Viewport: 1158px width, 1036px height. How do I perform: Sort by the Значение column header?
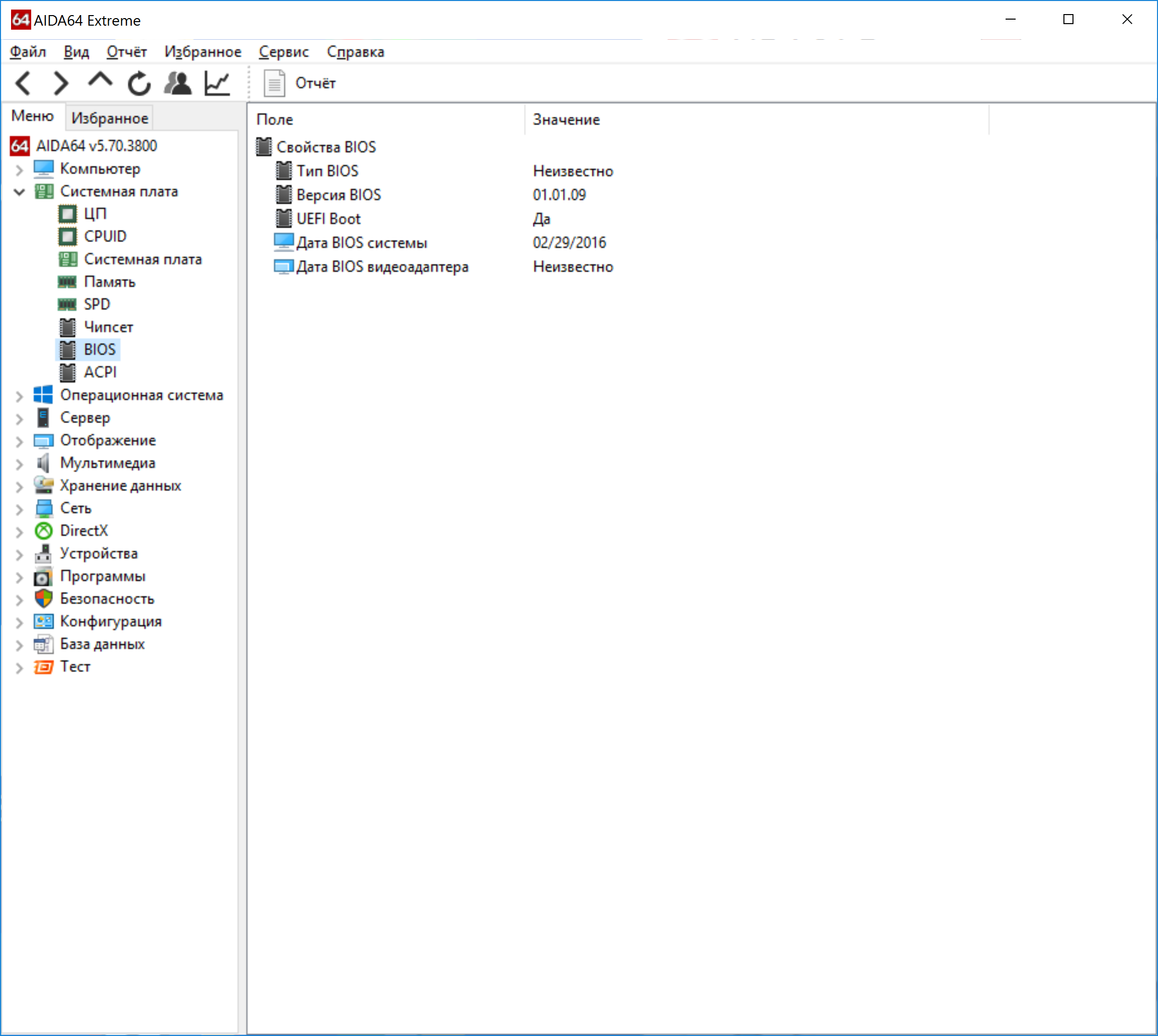click(x=756, y=120)
